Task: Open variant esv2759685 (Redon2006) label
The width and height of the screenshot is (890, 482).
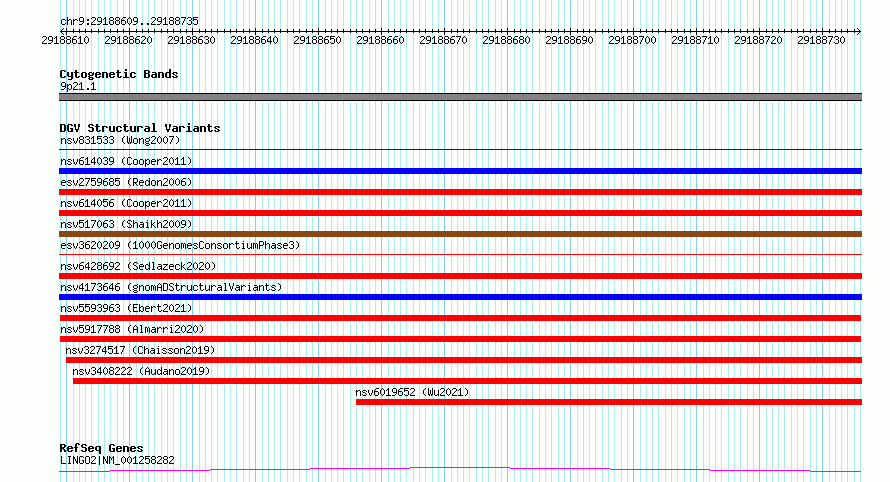Action: click(x=126, y=182)
